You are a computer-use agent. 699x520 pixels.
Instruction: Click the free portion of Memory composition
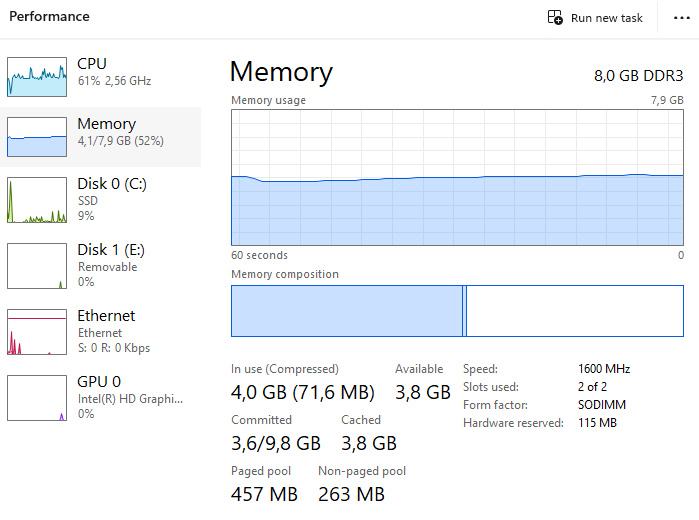point(574,311)
